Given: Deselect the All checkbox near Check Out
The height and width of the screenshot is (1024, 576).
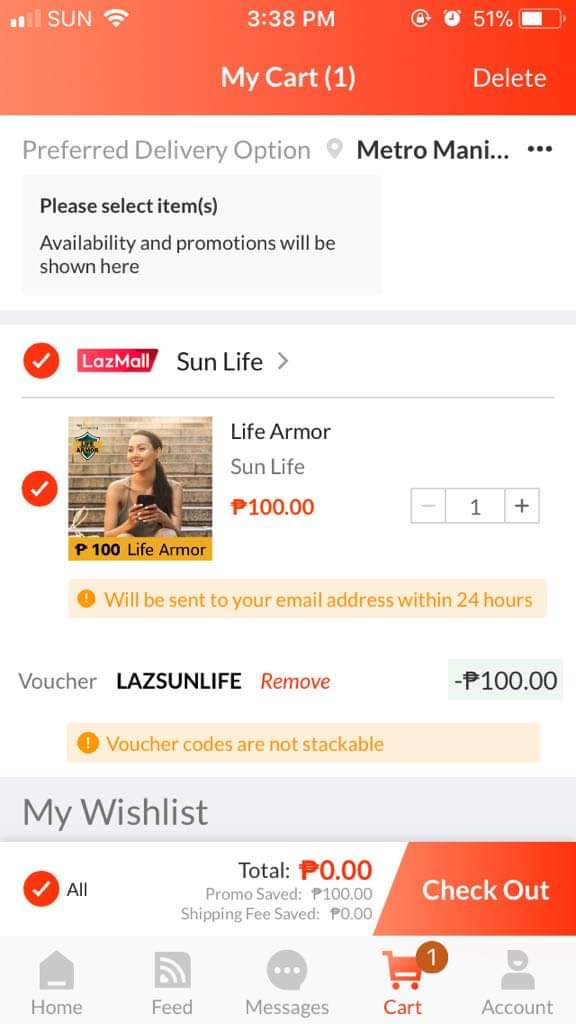Looking at the screenshot, I should [x=40, y=888].
